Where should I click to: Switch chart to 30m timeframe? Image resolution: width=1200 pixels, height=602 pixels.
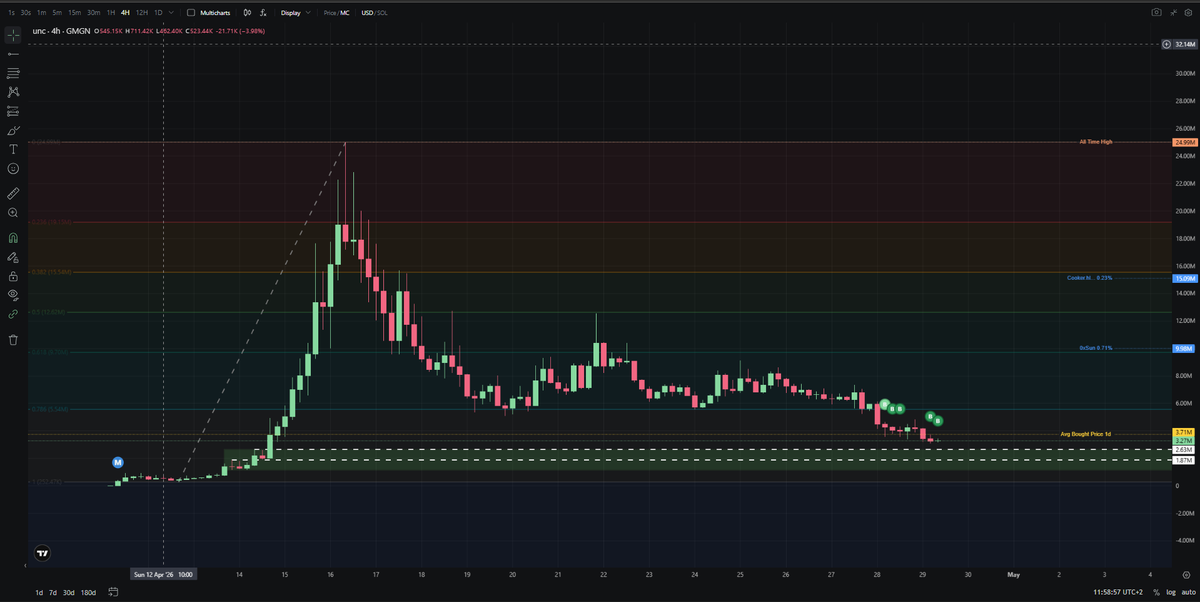pyautogui.click(x=93, y=13)
